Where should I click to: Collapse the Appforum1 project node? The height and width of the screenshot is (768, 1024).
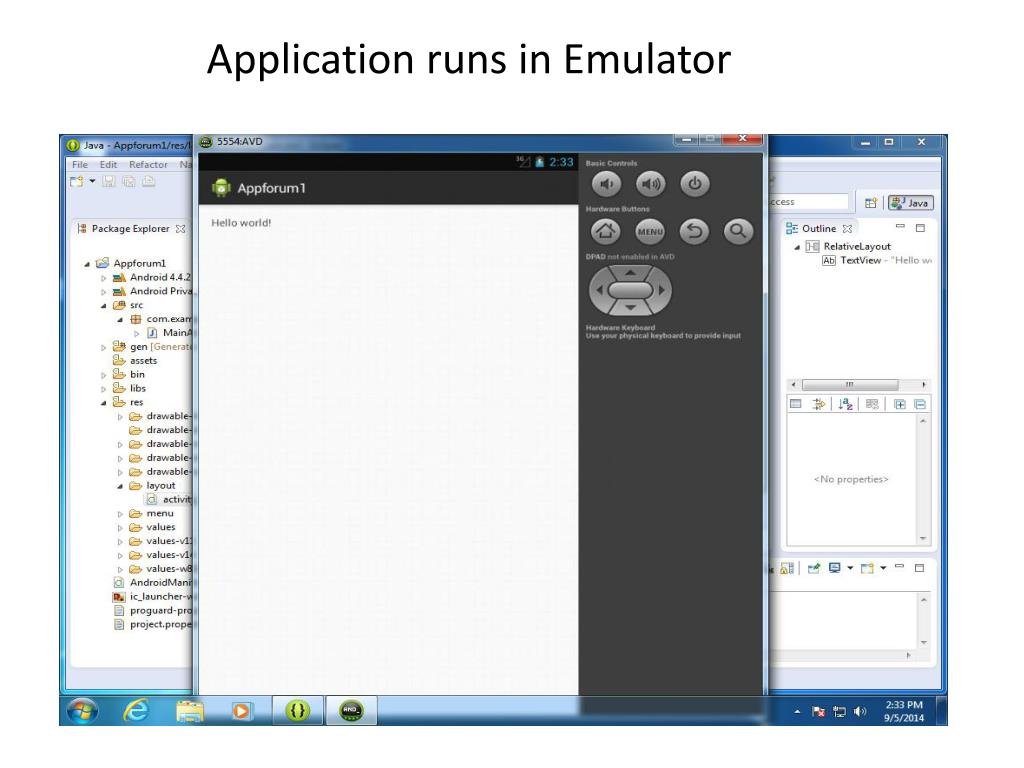pyautogui.click(x=87, y=264)
